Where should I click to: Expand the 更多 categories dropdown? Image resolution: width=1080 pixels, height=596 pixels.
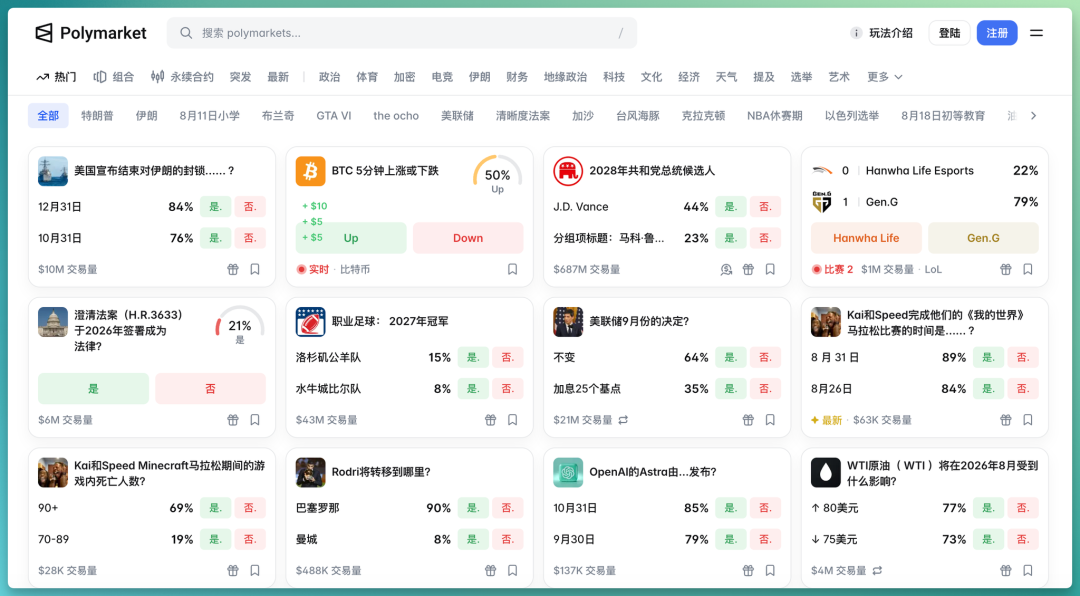pos(885,77)
